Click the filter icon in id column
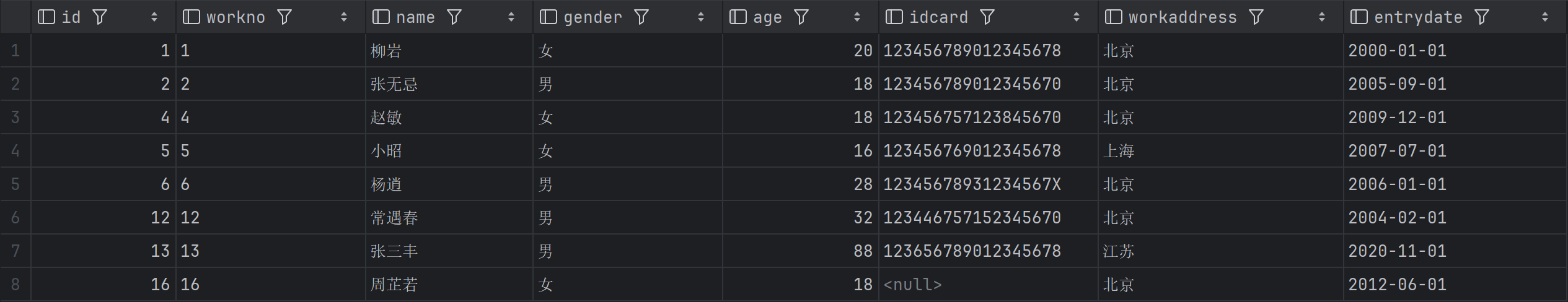 click(100, 17)
